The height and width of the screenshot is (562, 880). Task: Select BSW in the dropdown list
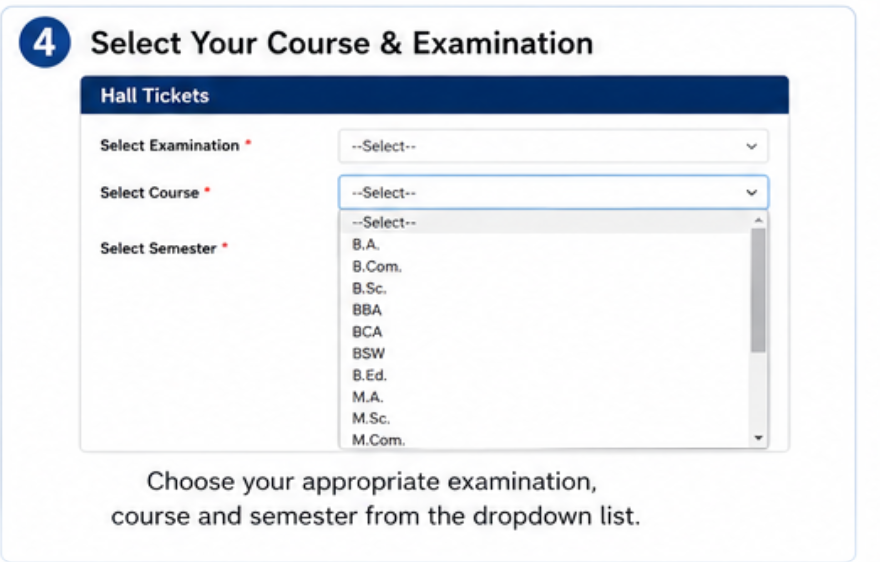pos(546,353)
